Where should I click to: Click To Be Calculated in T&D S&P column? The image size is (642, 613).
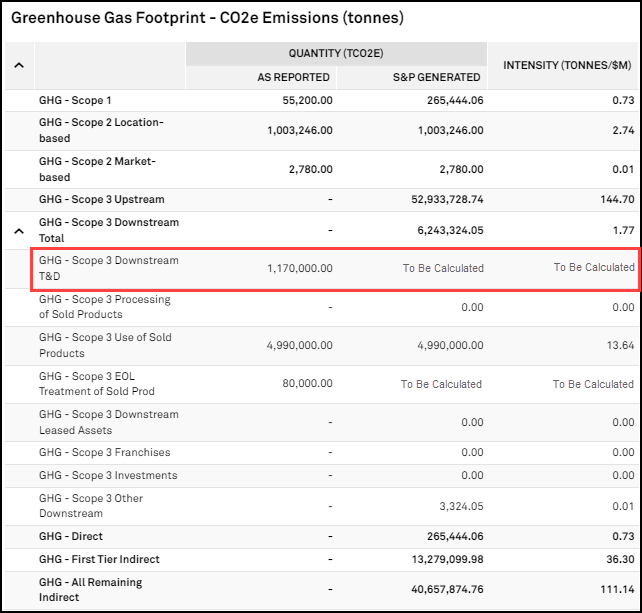point(443,268)
